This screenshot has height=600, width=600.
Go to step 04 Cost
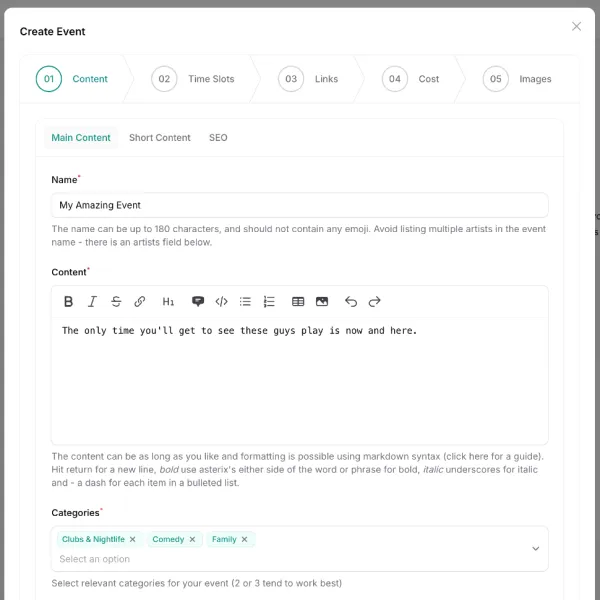(x=410, y=79)
